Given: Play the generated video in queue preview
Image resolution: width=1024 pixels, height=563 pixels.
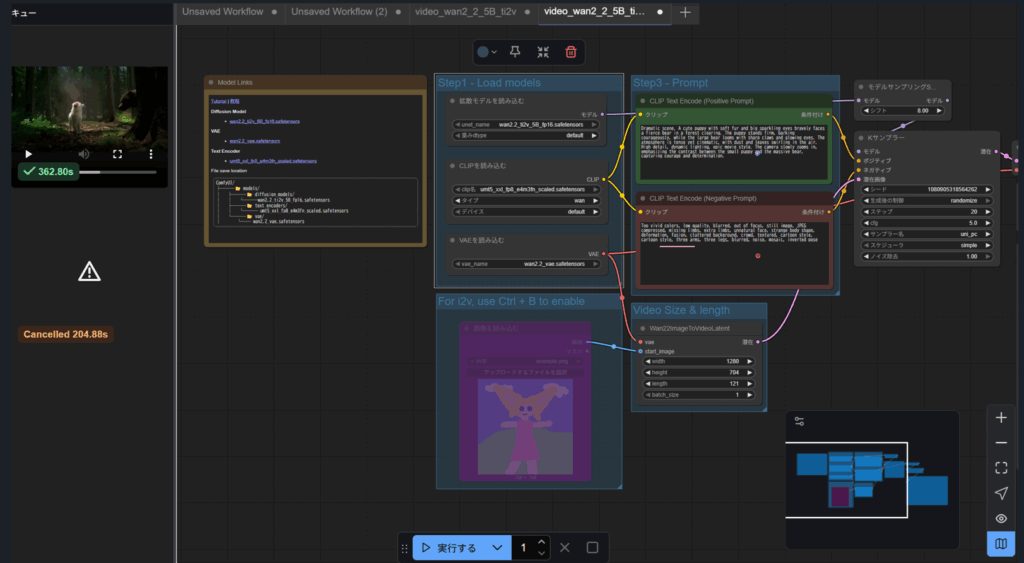Looking at the screenshot, I should tap(28, 154).
